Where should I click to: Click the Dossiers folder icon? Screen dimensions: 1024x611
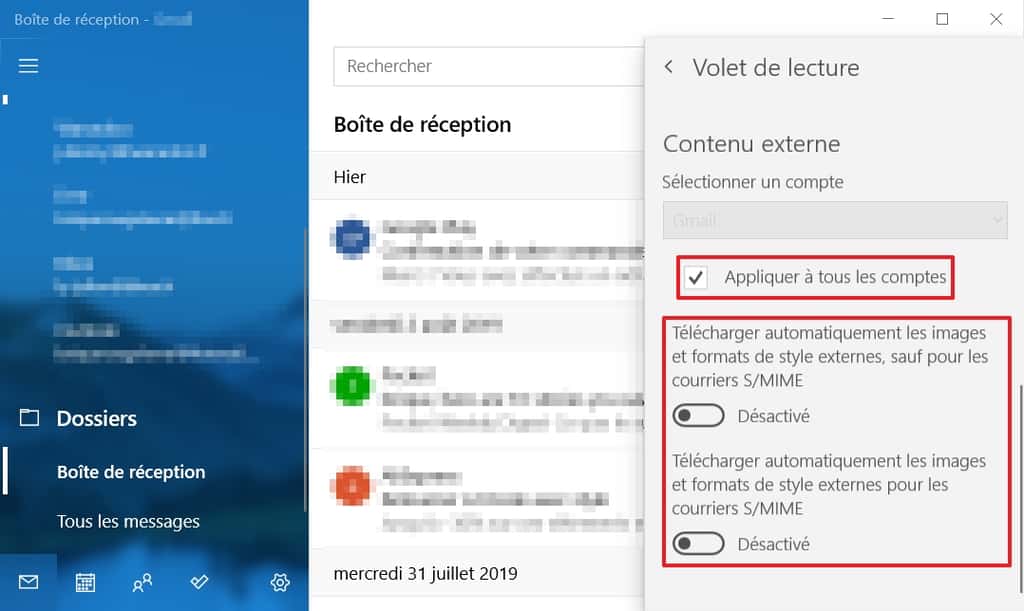(29, 418)
